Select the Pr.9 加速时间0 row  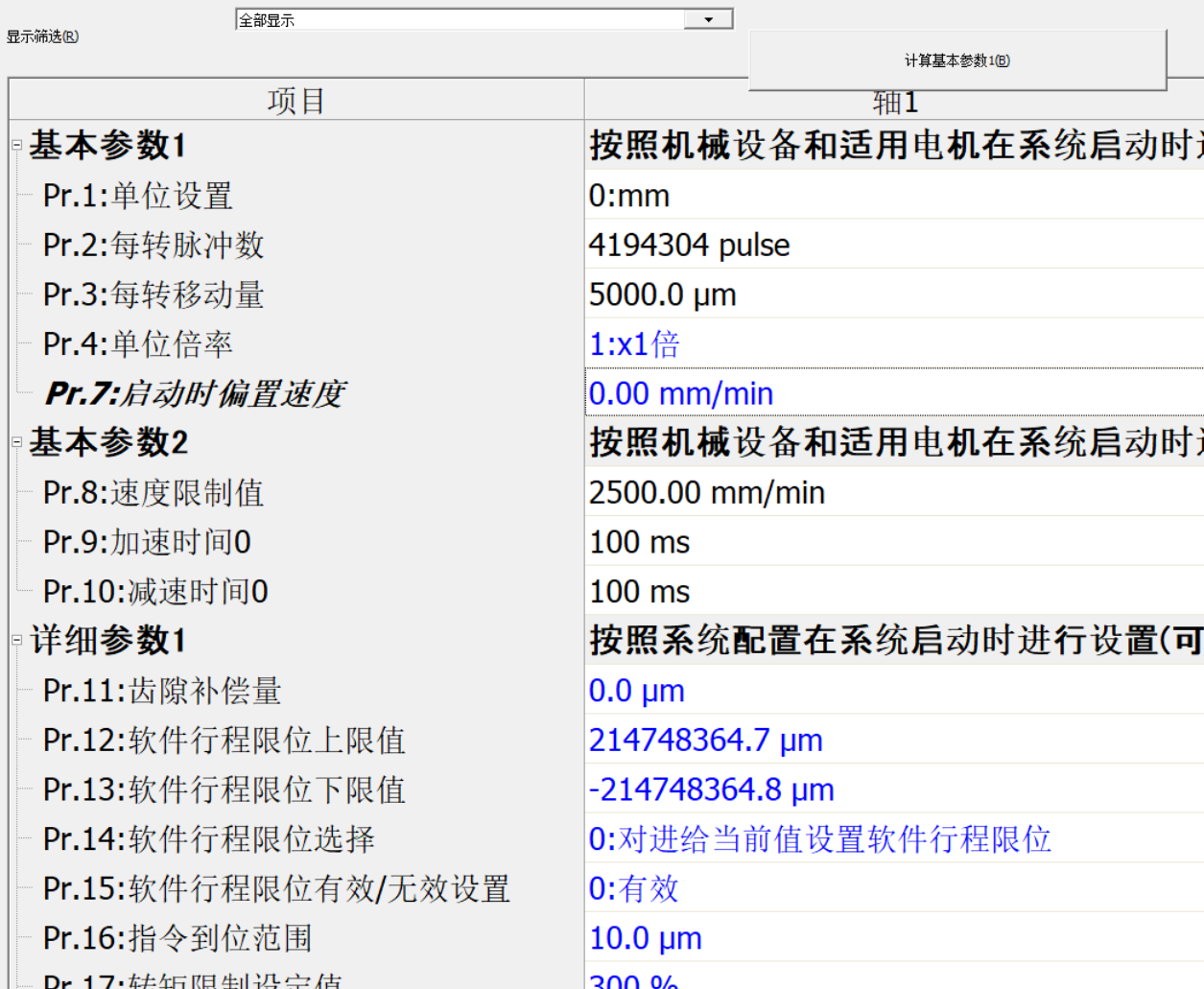point(147,542)
